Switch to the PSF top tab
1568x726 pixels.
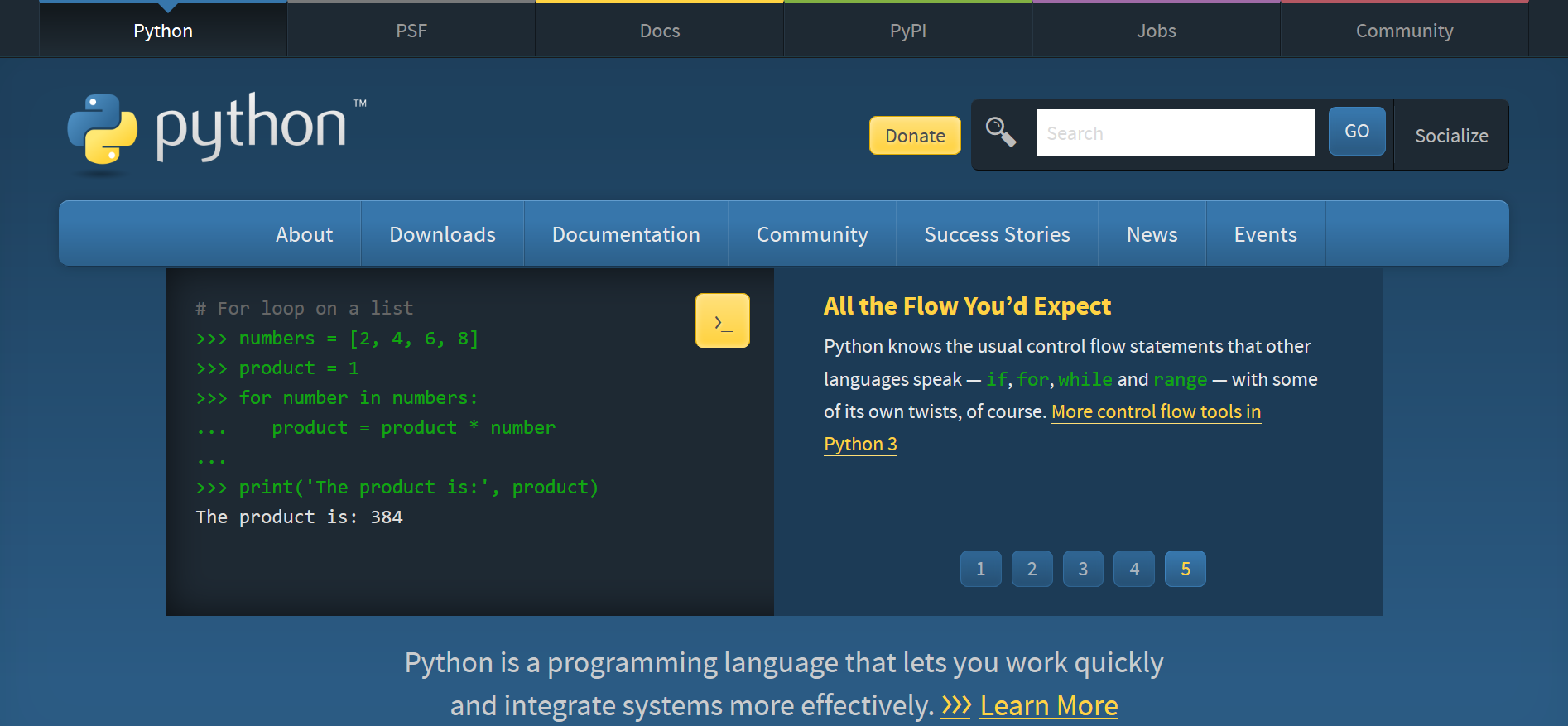(411, 31)
